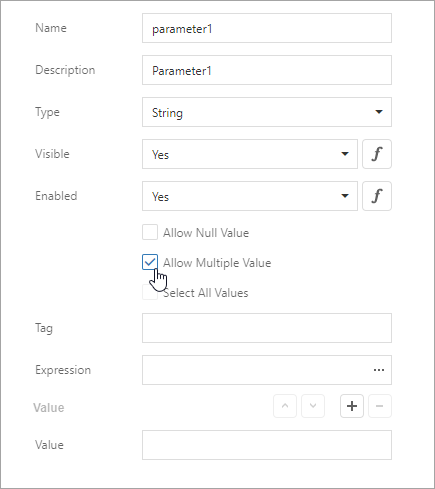Enable the Allow Null Value checkbox
Screen dimensions: 435x489
click(x=150, y=232)
